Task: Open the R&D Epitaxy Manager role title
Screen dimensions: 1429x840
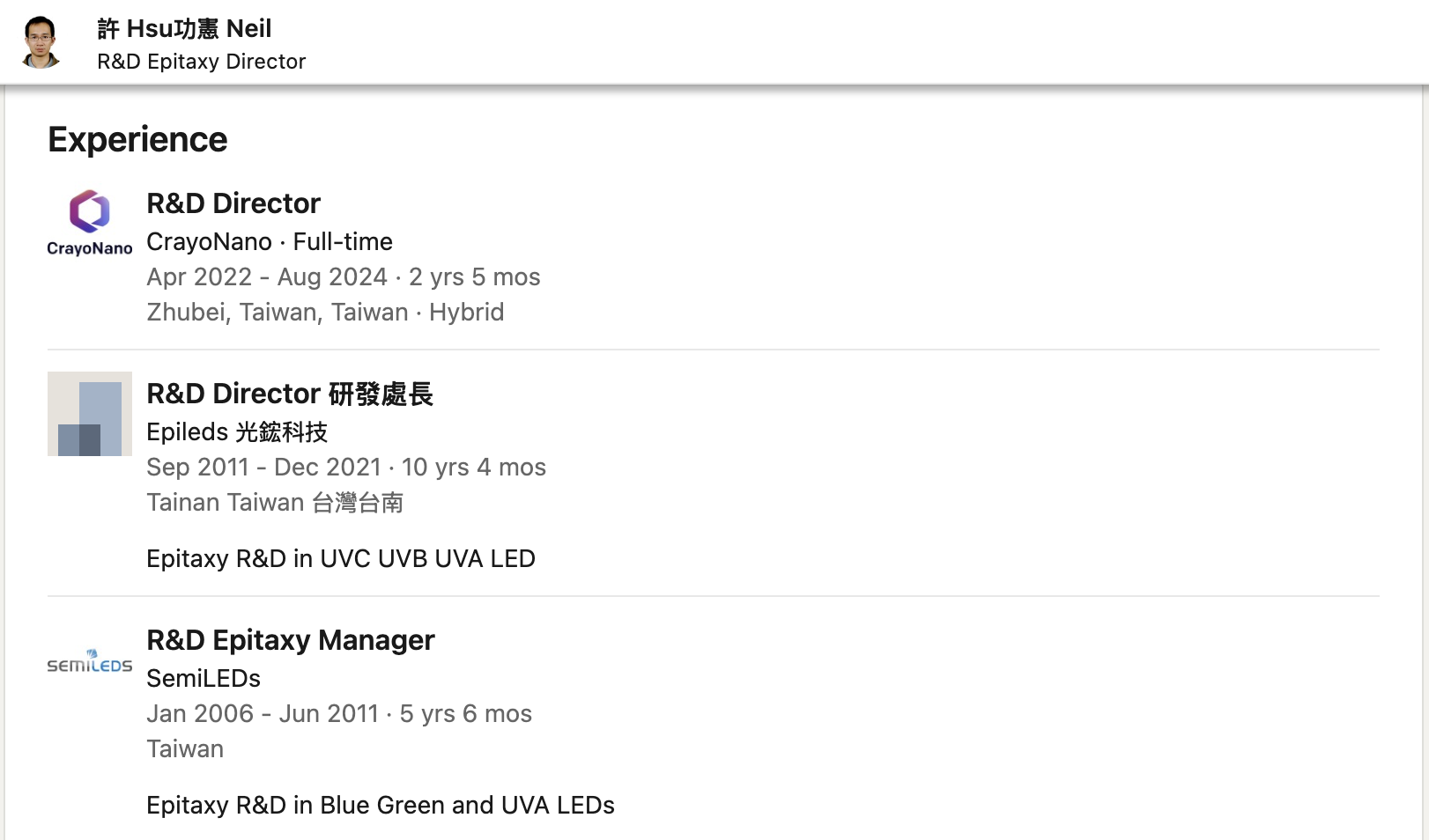Action: coord(291,640)
